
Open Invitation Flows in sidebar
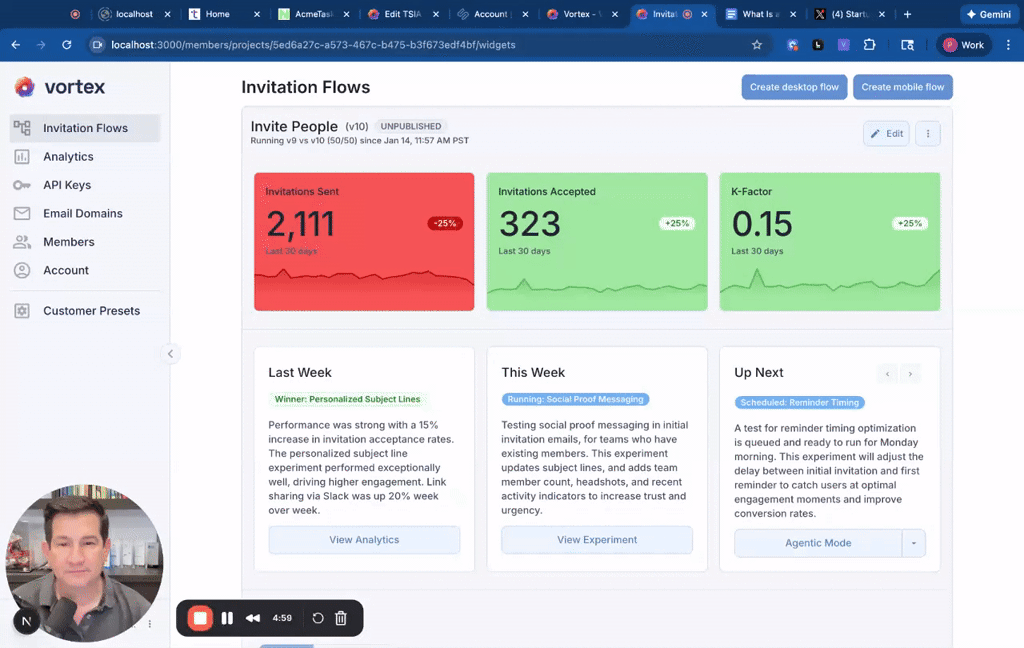[x=85, y=128]
